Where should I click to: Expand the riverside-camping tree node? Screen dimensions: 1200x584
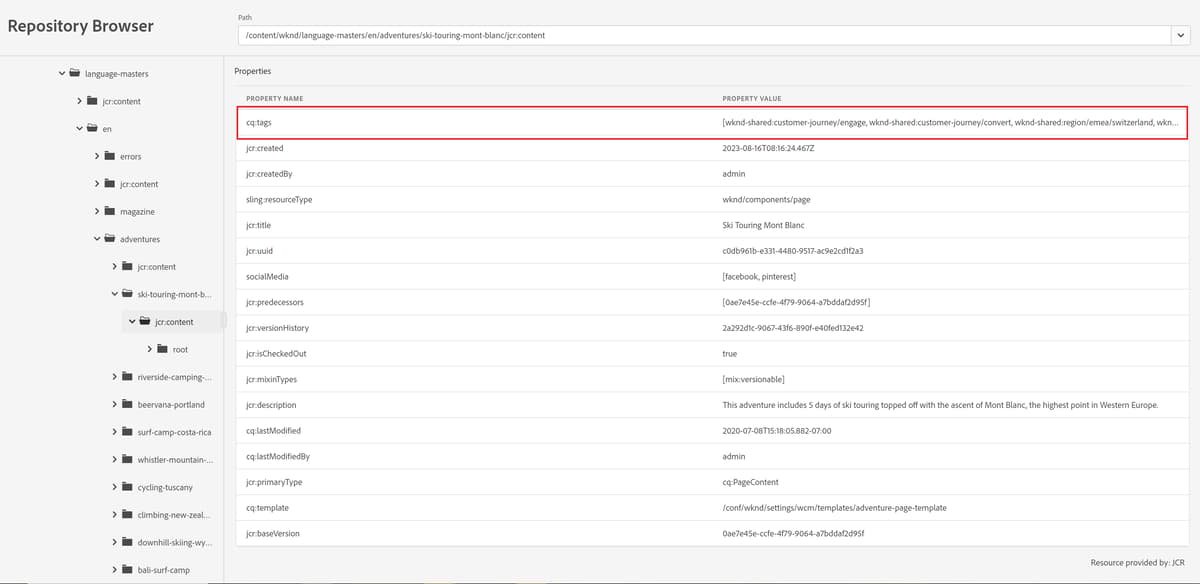tap(114, 377)
